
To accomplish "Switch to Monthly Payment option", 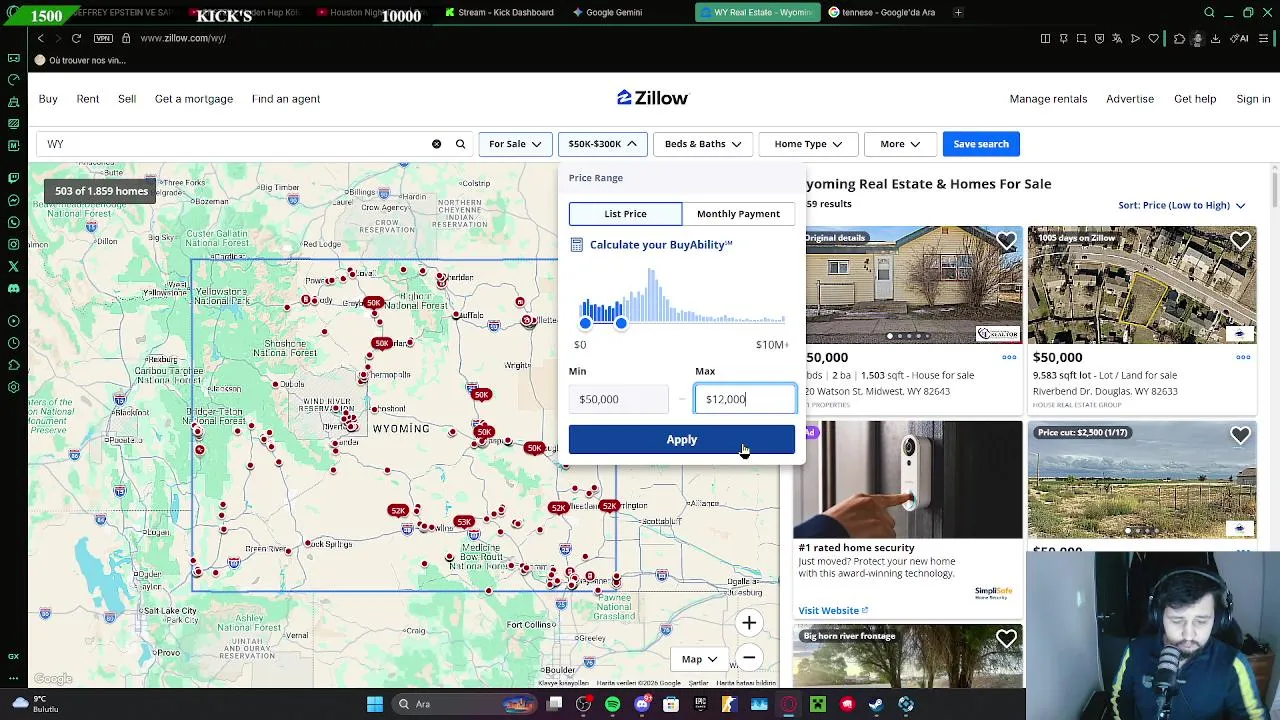I will coord(738,214).
